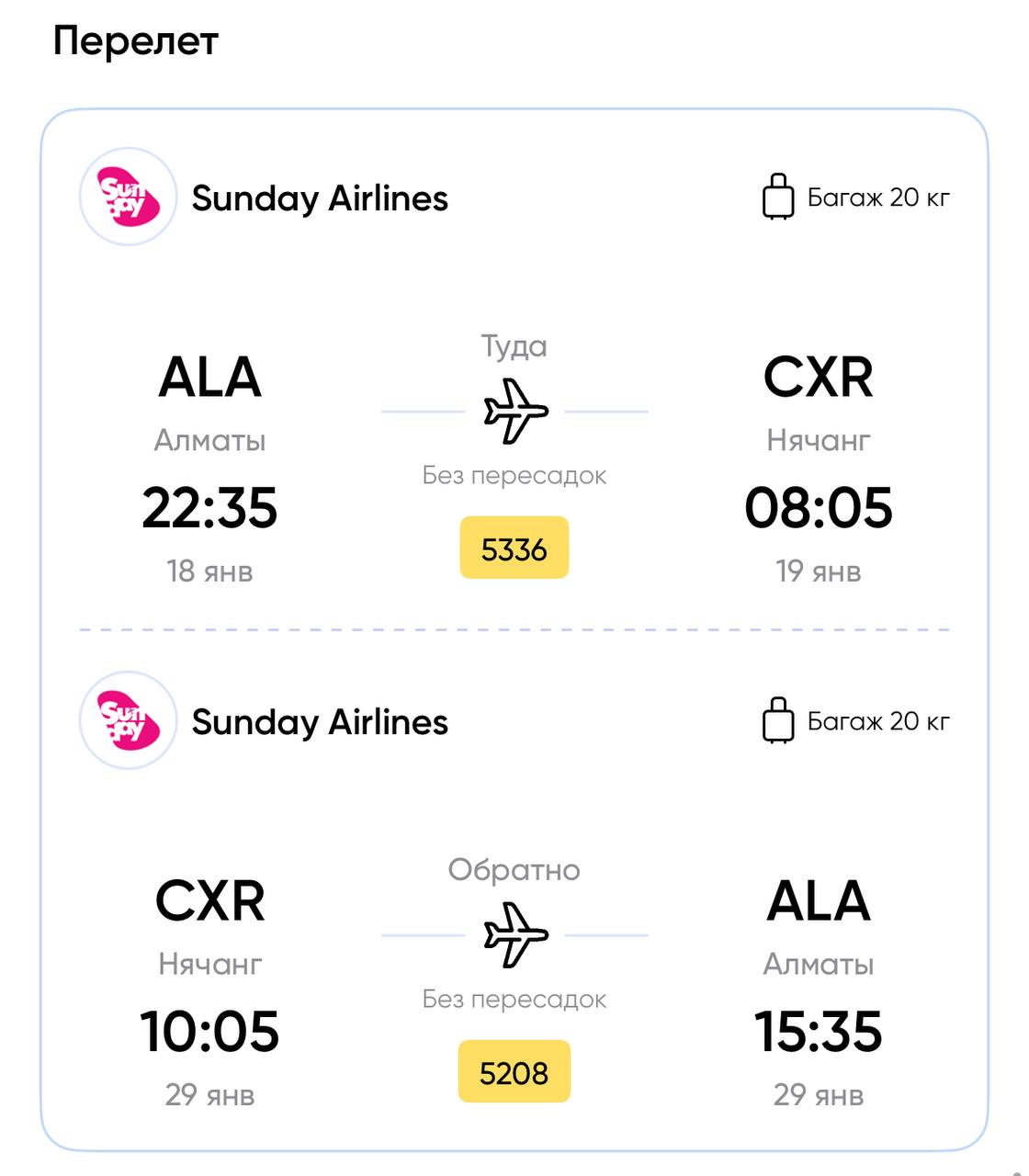Click the 18 янв departure date
The image size is (1029, 1176).
(209, 571)
